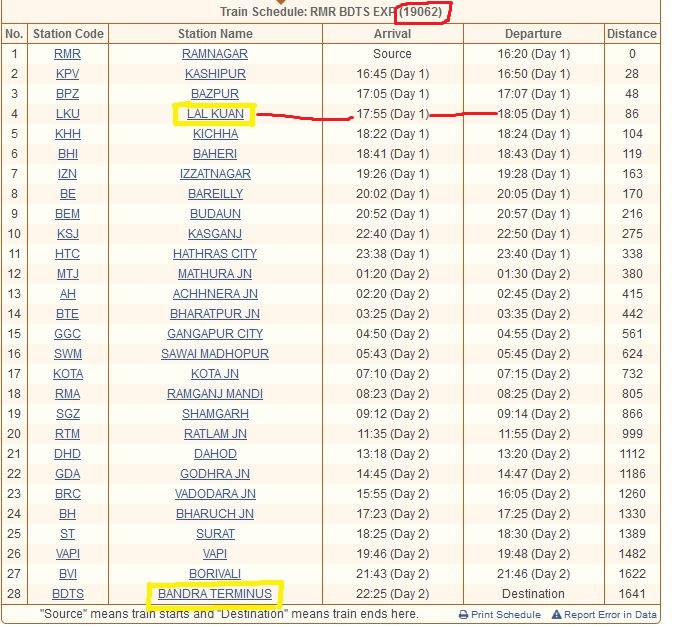Click station code BTE
The width and height of the screenshot is (678, 627).
pyautogui.click(x=67, y=314)
